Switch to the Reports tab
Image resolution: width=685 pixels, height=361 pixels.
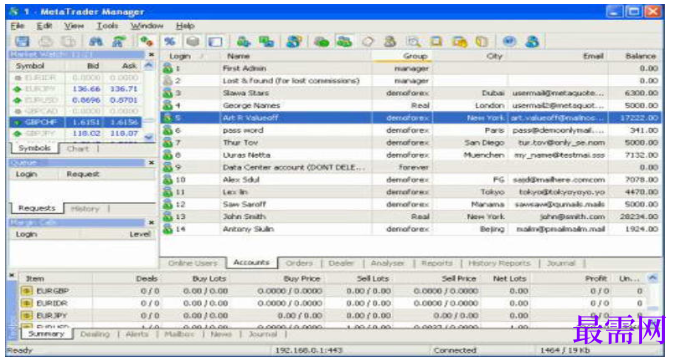(x=437, y=263)
